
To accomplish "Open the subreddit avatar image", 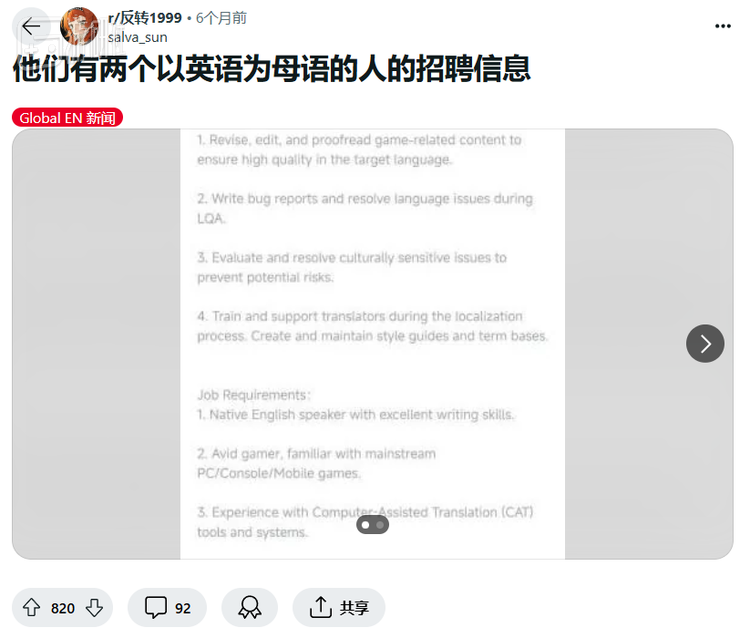I will [79, 26].
